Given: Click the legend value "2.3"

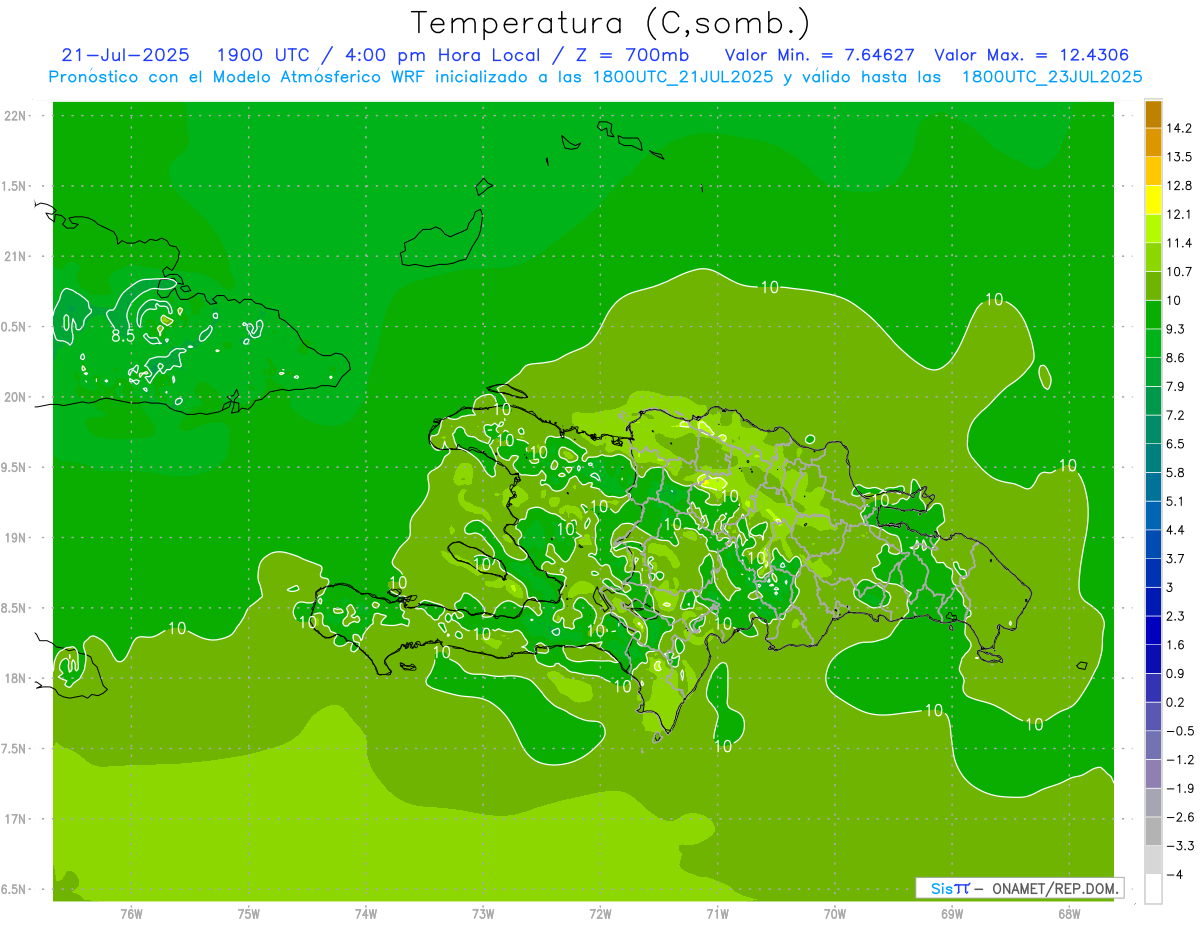Looking at the screenshot, I should (x=1177, y=616).
